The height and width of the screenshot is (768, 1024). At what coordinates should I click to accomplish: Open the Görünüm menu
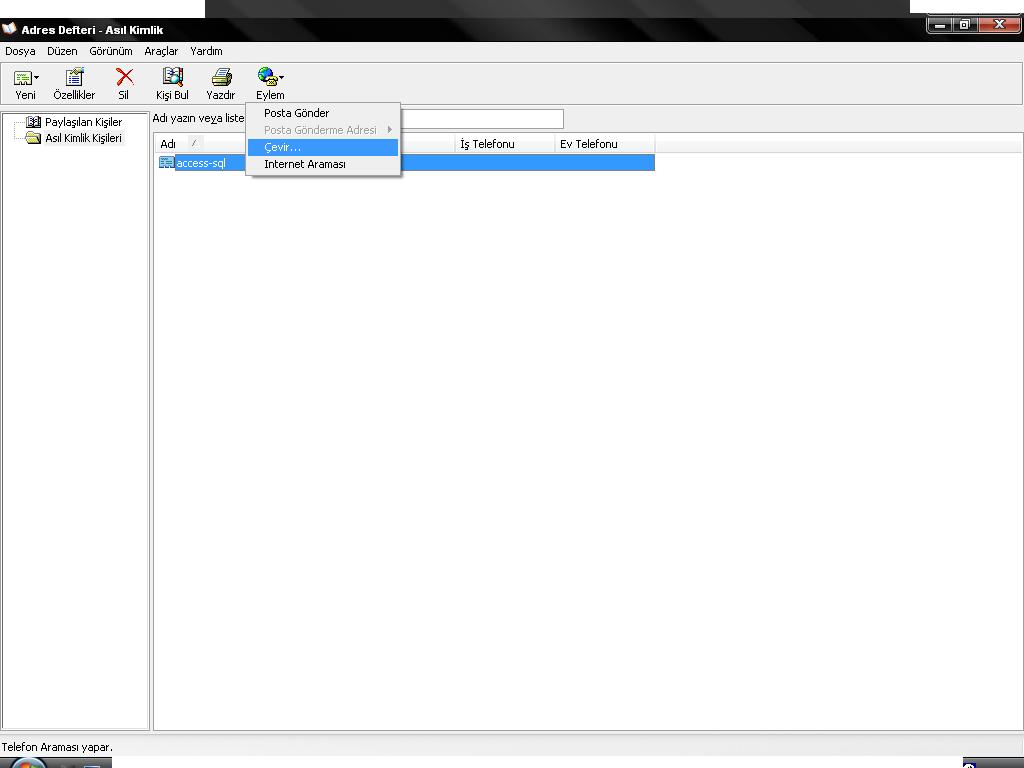tap(111, 51)
